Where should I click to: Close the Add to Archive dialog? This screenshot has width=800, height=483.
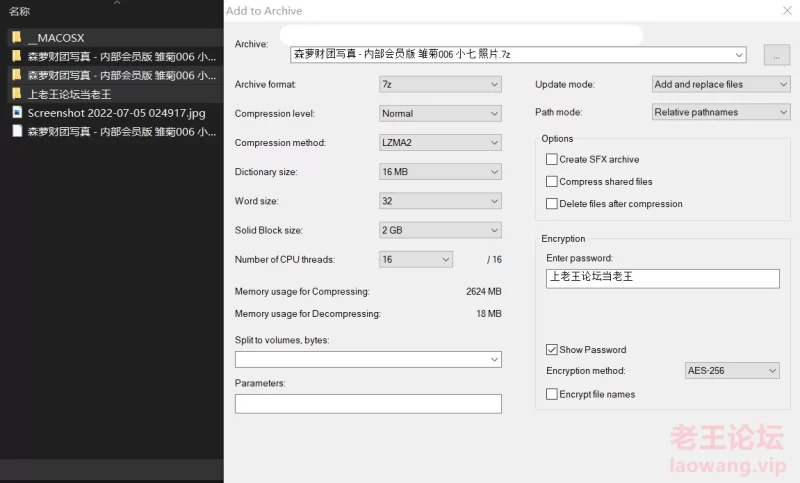(783, 11)
